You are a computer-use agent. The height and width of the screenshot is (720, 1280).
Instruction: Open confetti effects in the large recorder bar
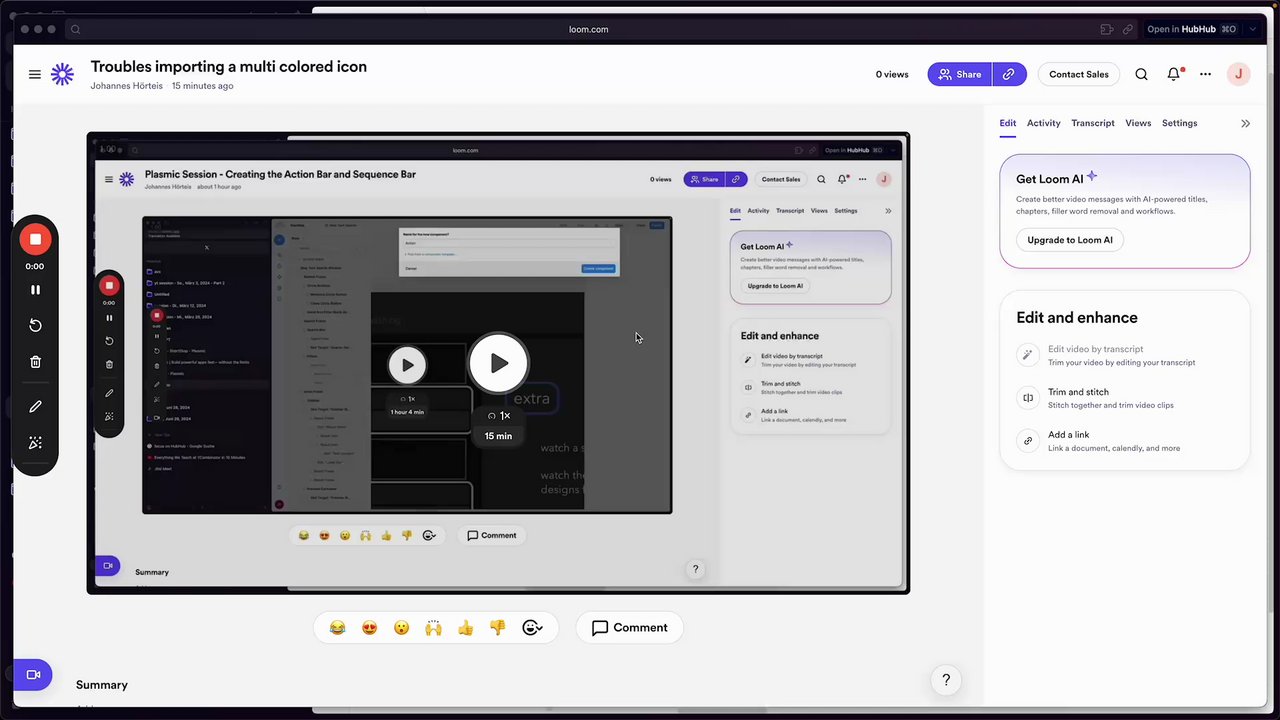point(35,443)
